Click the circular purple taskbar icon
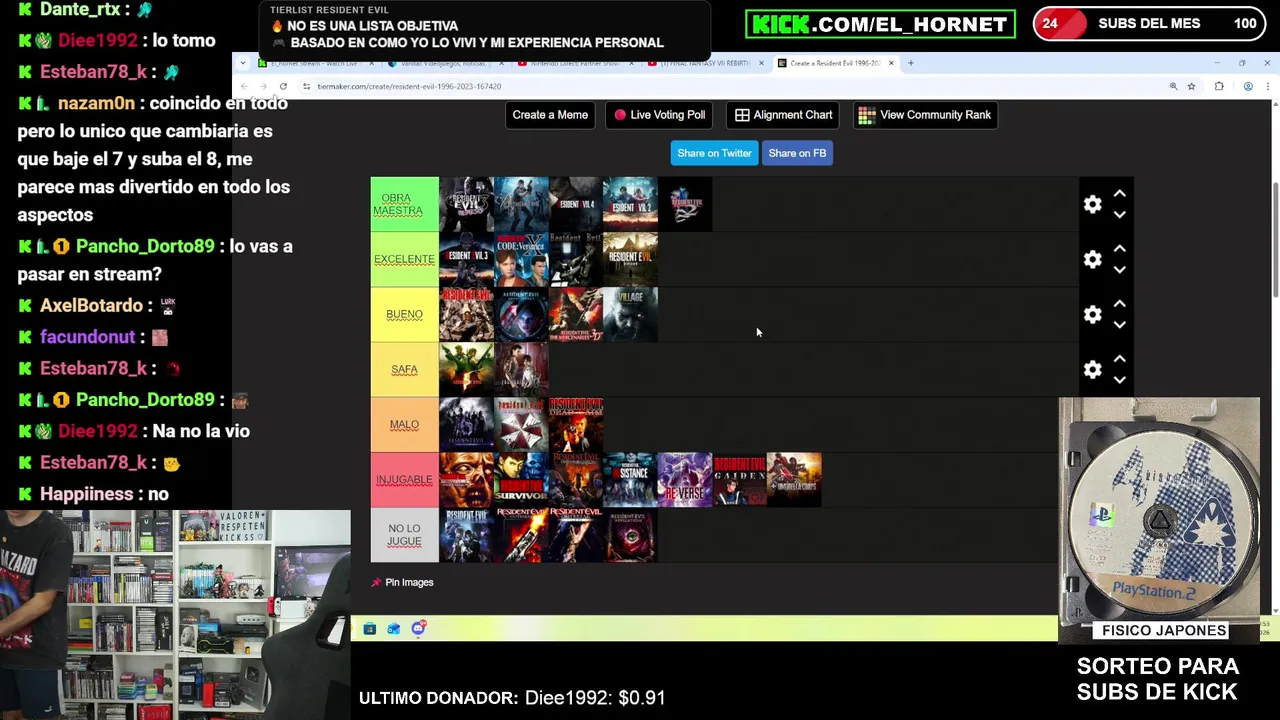Image resolution: width=1280 pixels, height=720 pixels. pos(418,628)
